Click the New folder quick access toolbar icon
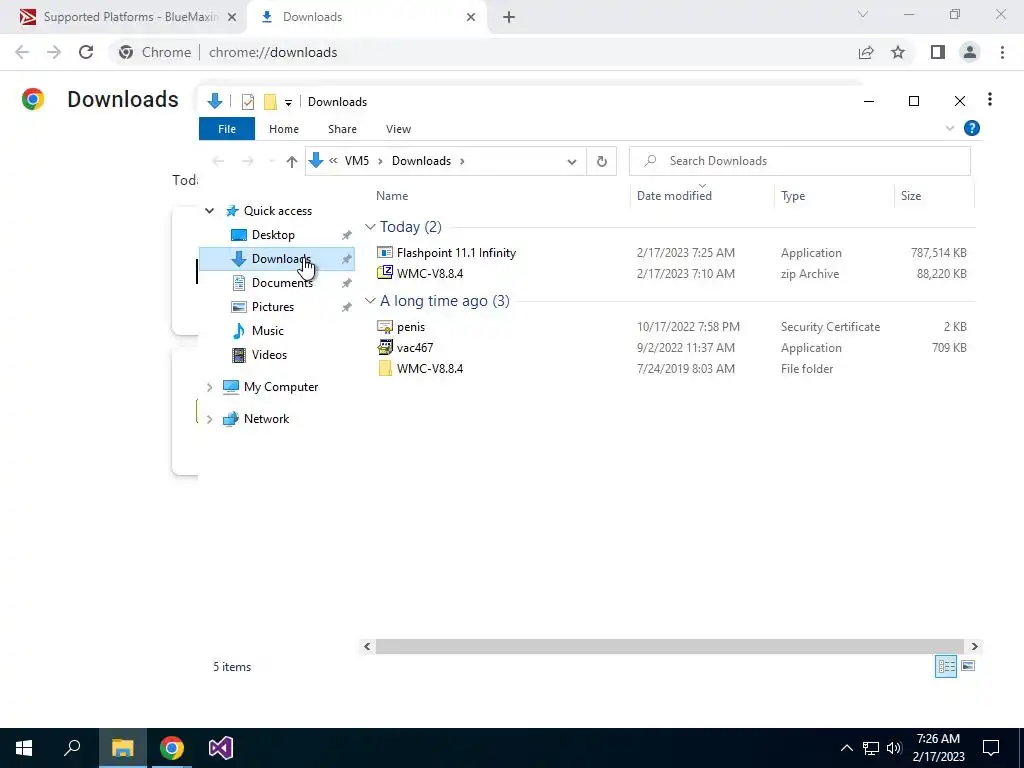This screenshot has width=1024, height=768. tap(270, 102)
